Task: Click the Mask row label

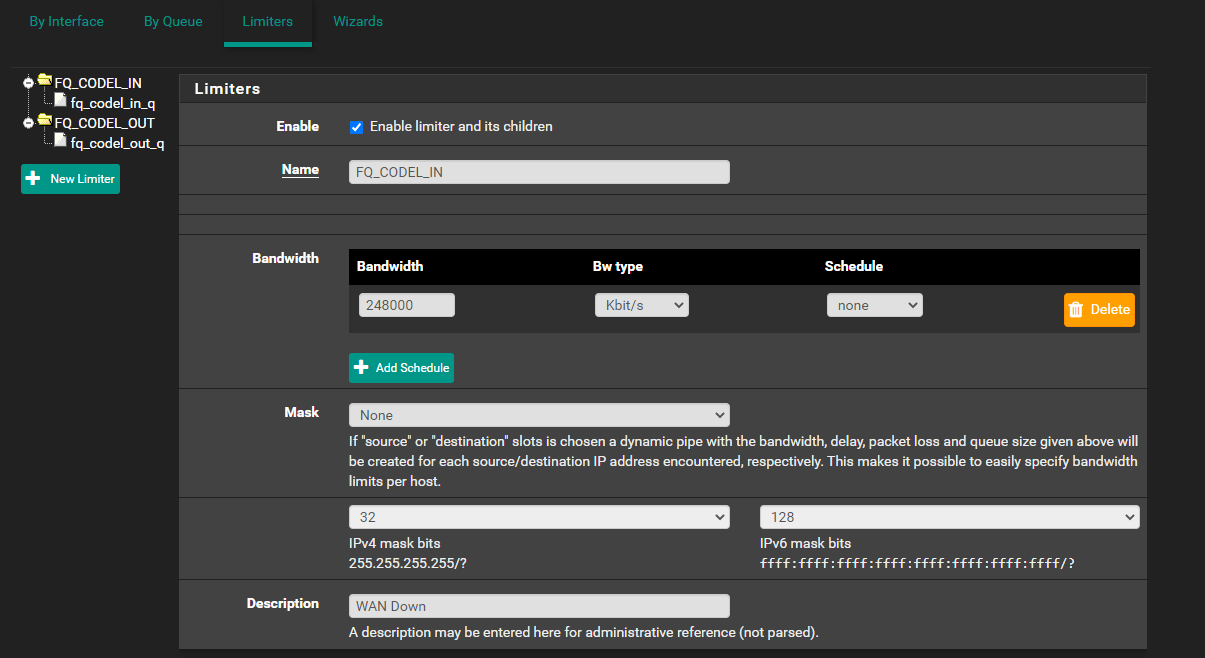Action: pyautogui.click(x=302, y=412)
